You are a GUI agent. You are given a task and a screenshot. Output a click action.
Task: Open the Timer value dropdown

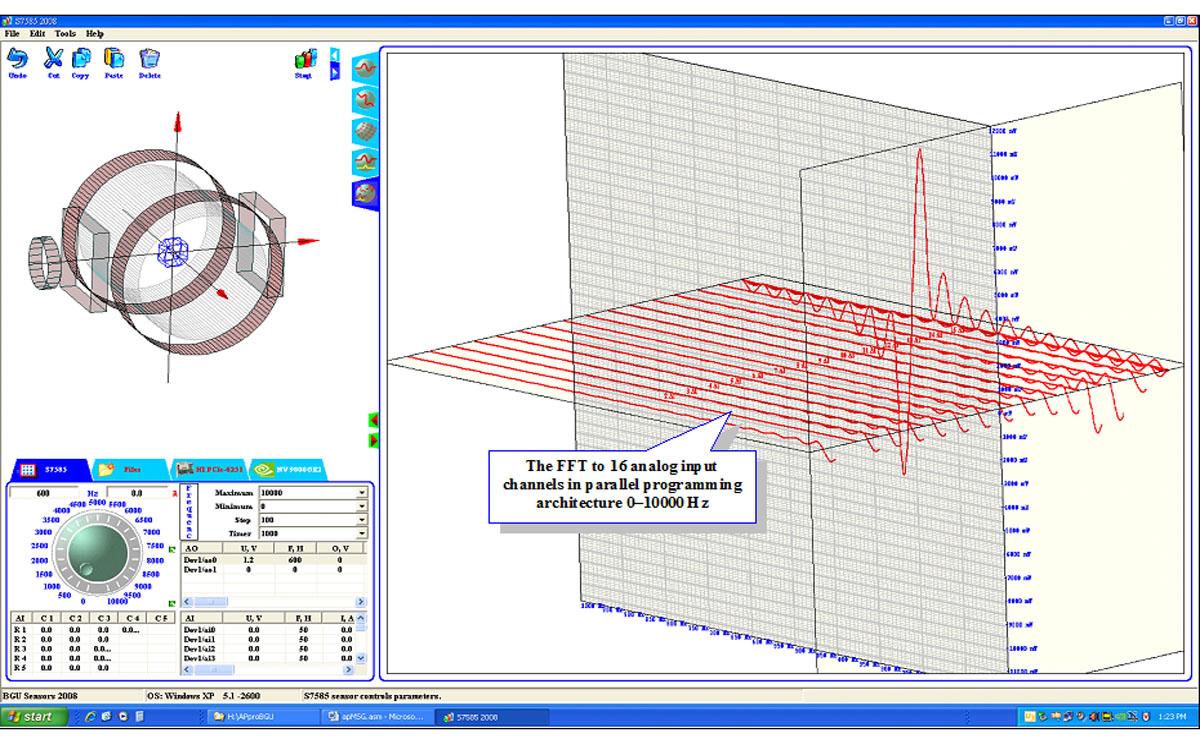[361, 535]
